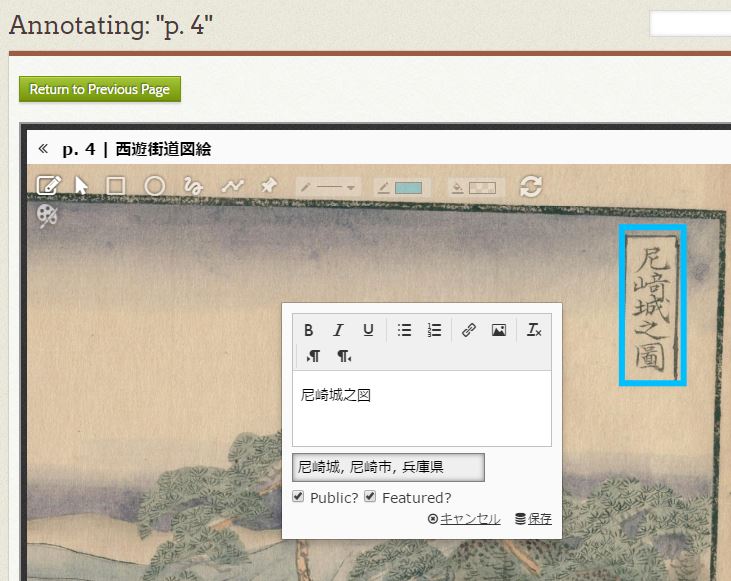731x581 pixels.
Task: Set right-to-left text direction
Action: click(344, 356)
